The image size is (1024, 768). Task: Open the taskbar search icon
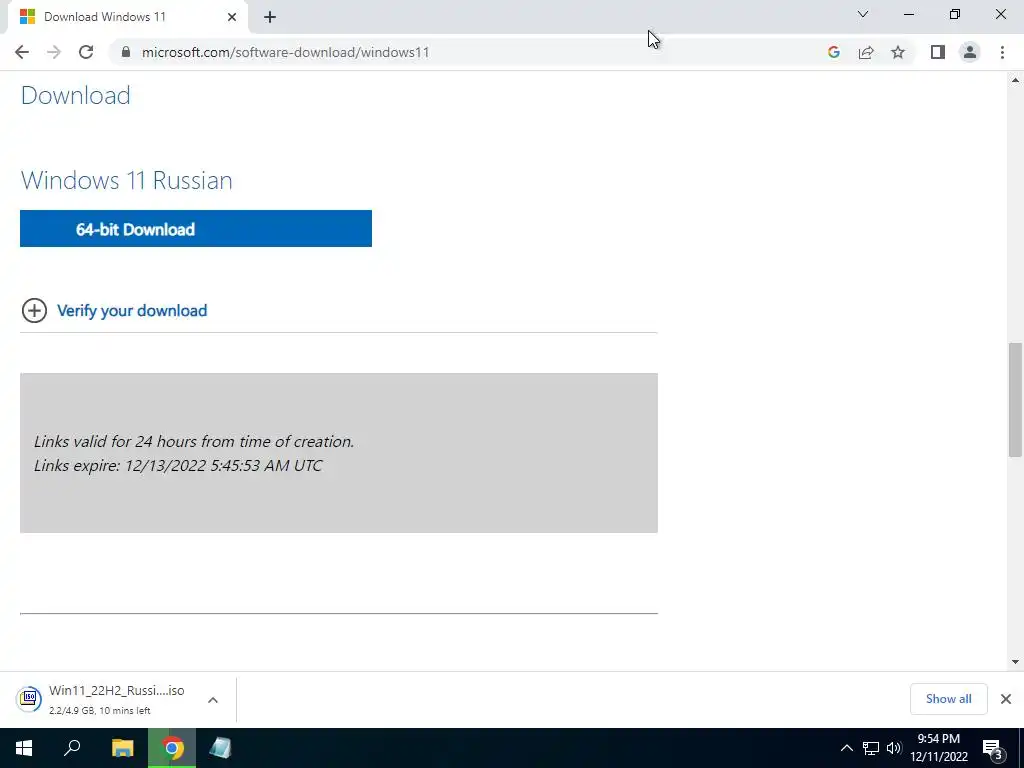pyautogui.click(x=72, y=748)
